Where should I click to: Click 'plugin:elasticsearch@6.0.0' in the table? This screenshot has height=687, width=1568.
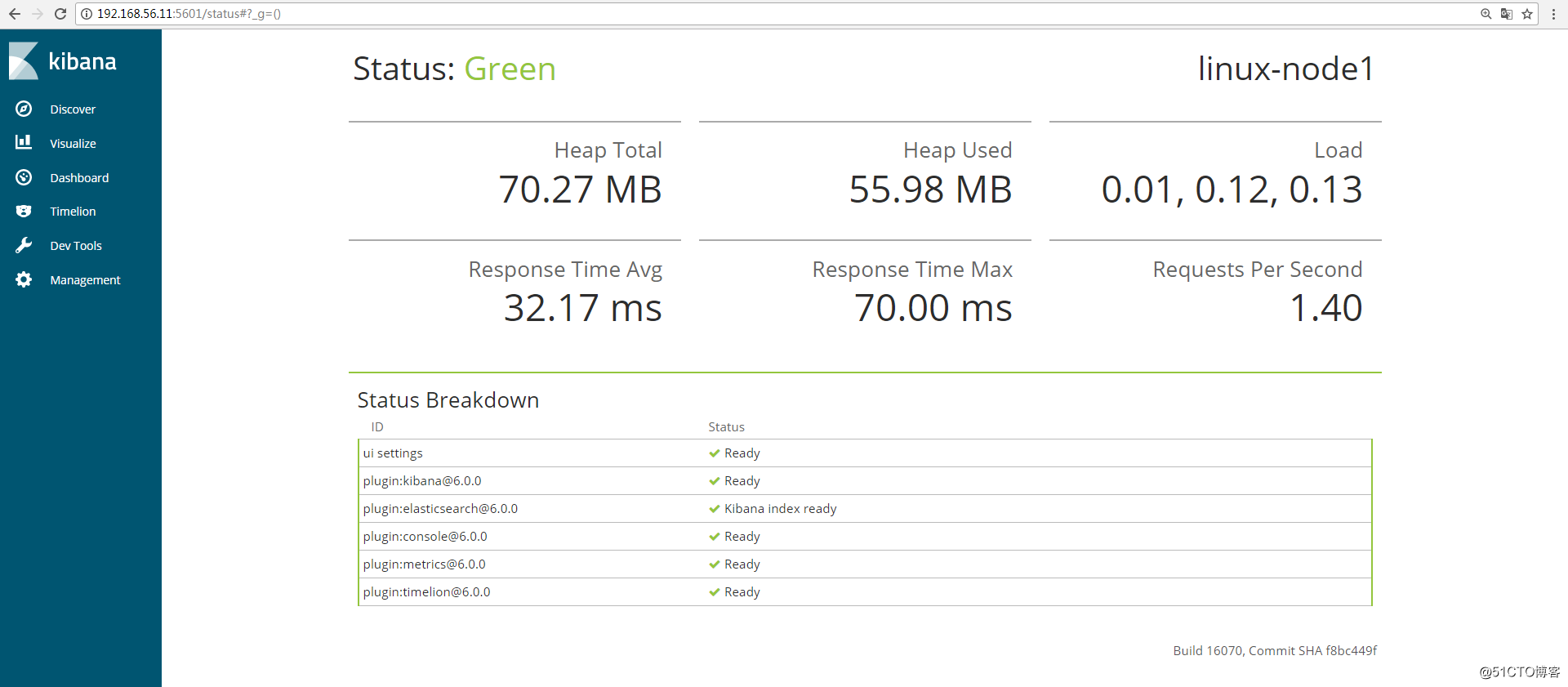coord(440,509)
